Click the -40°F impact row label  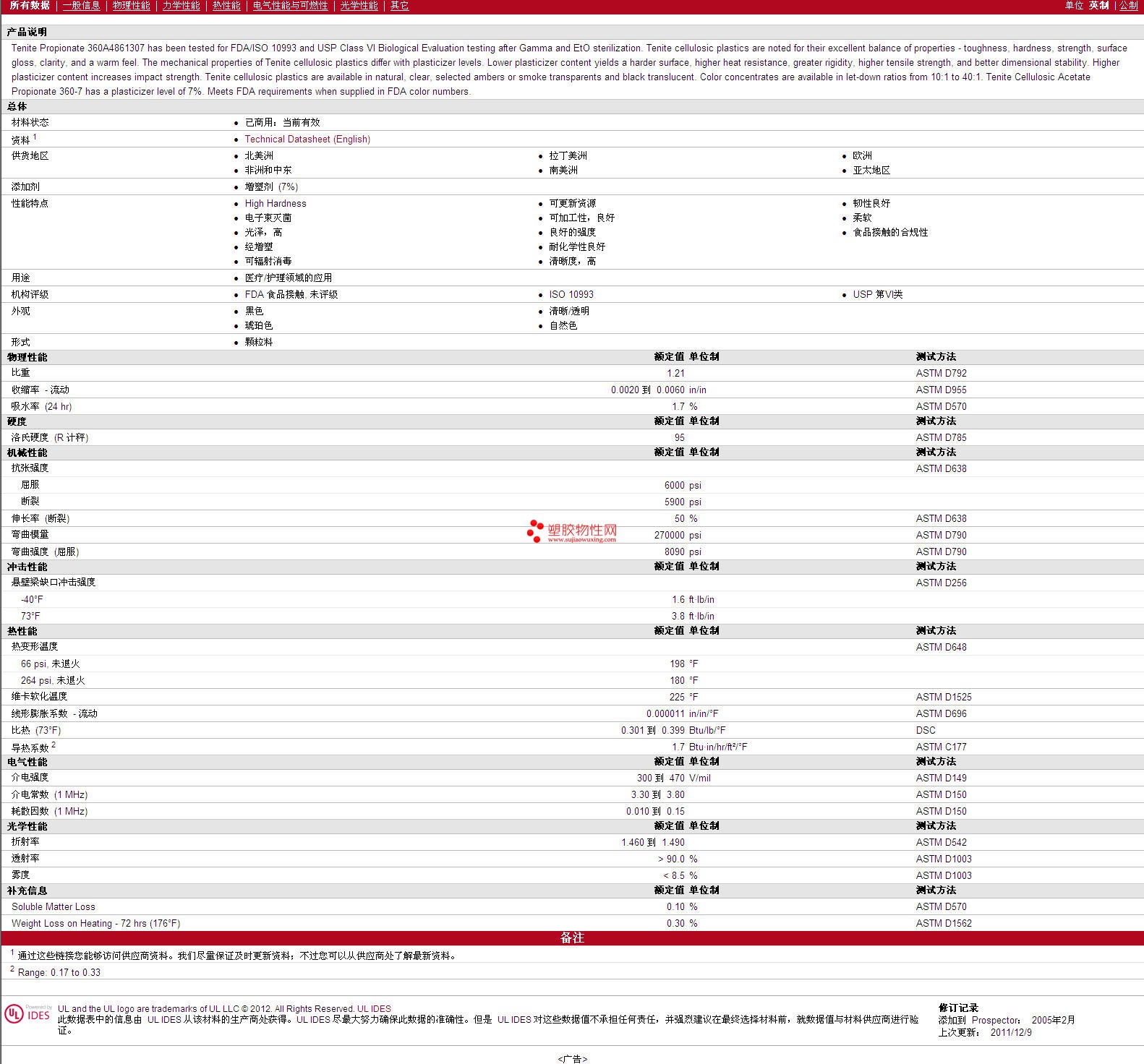[x=32, y=599]
